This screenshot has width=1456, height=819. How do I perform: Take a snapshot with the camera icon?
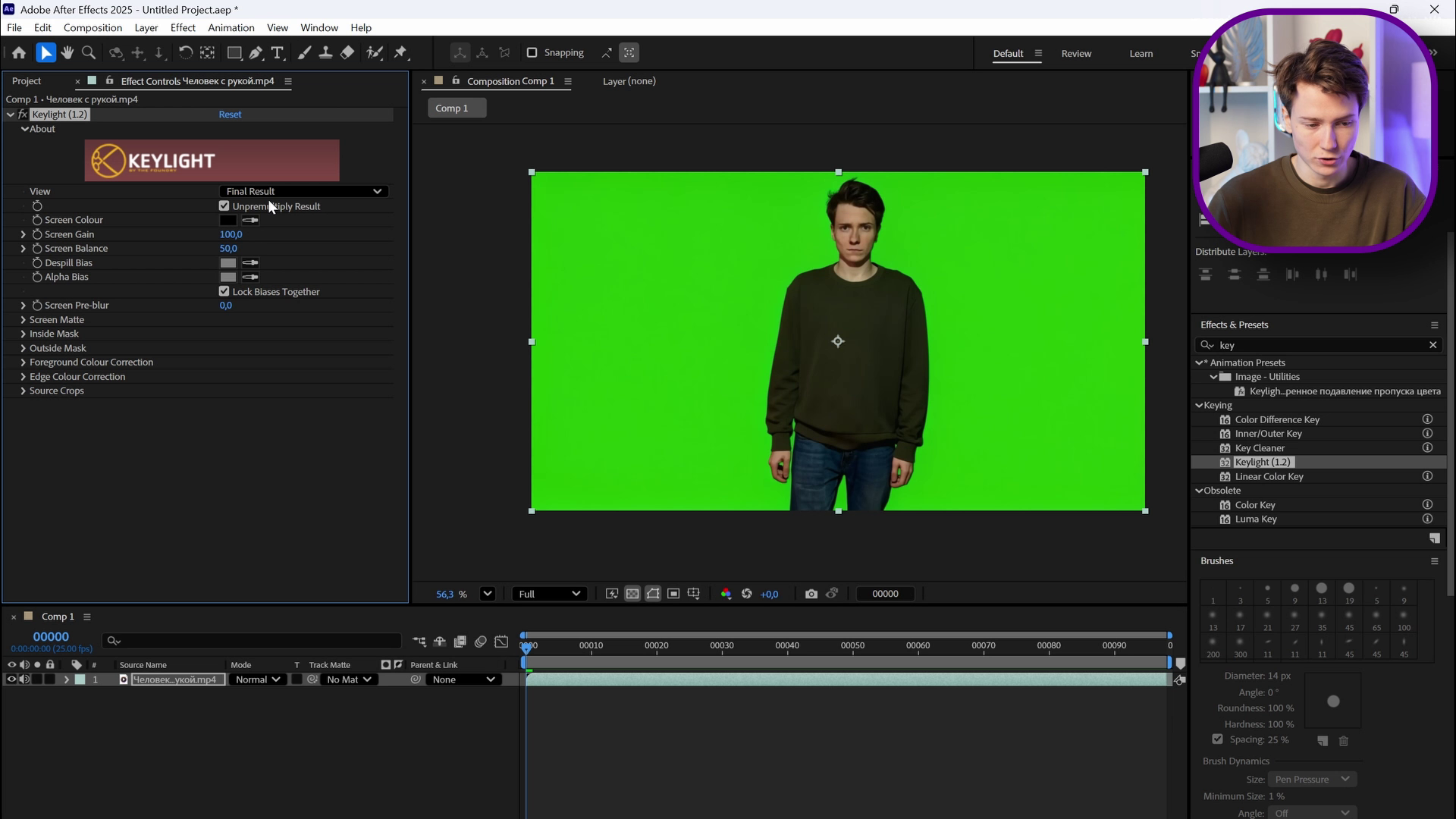point(811,594)
